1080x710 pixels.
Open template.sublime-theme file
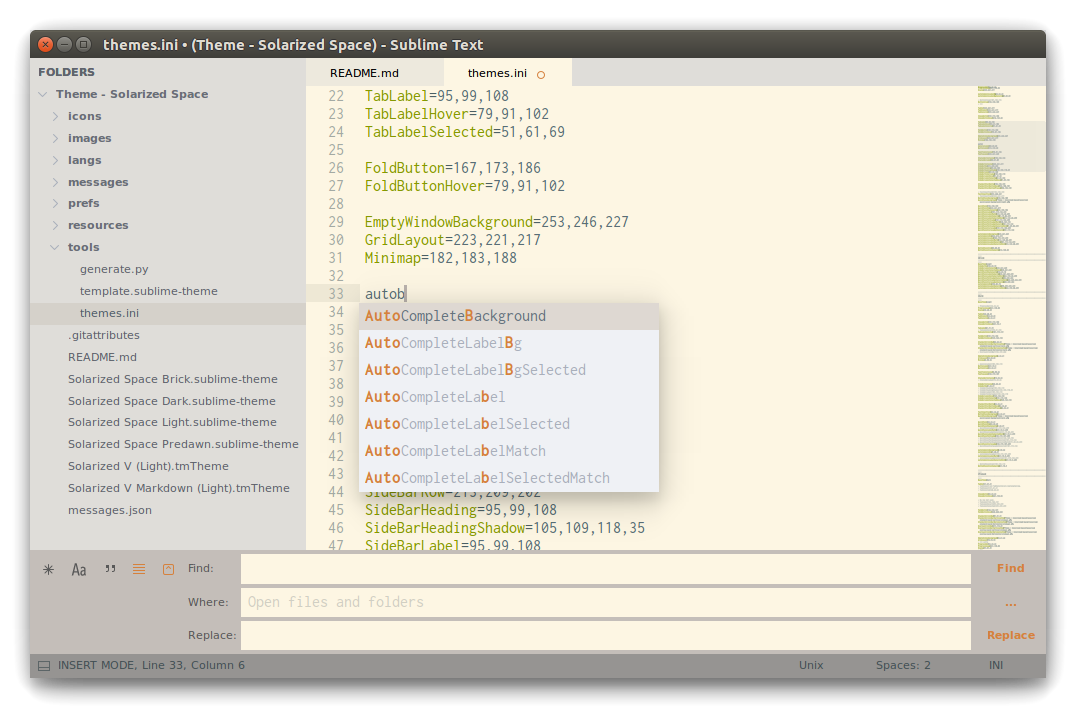click(x=149, y=291)
